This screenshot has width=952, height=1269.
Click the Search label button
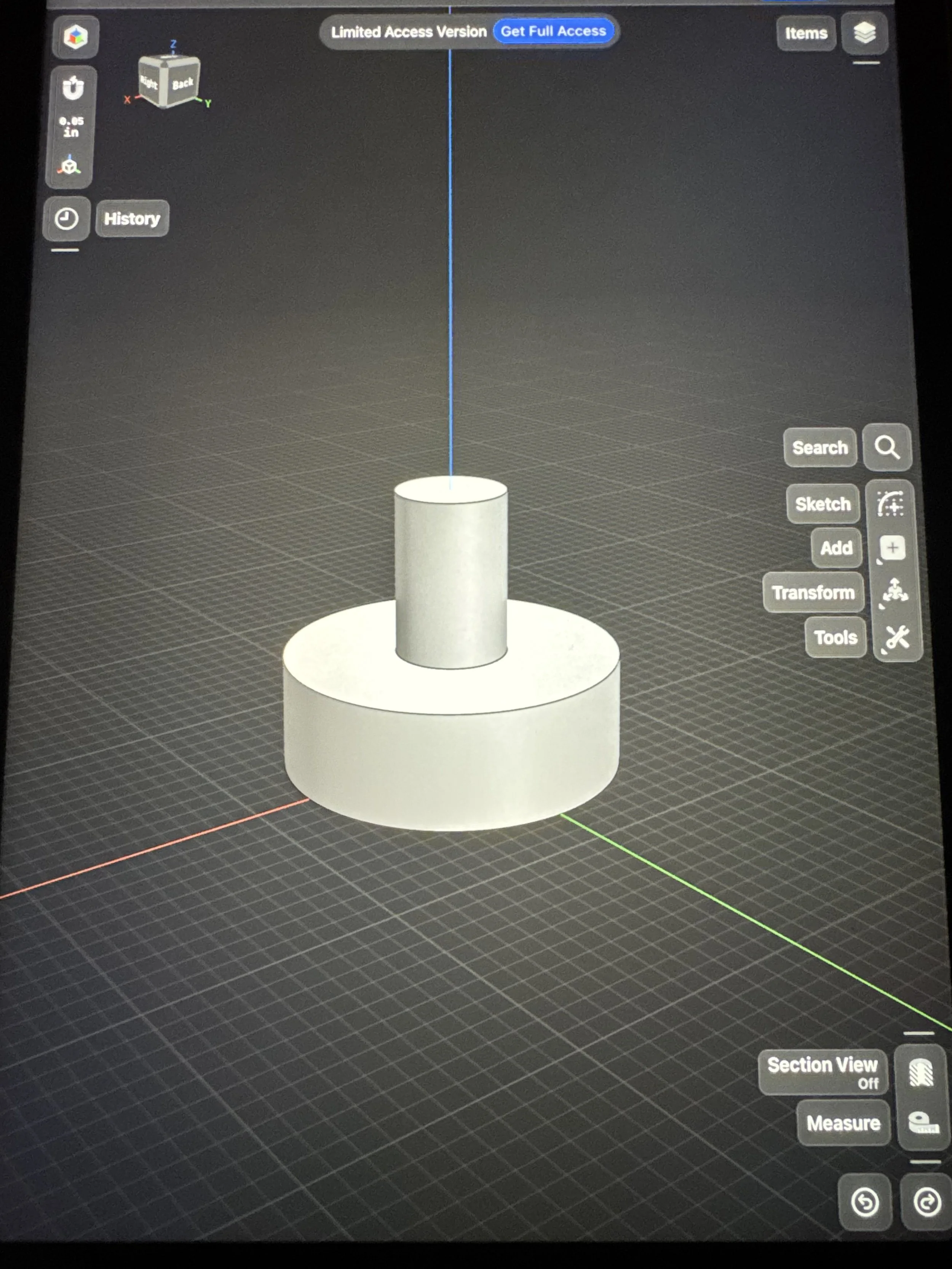tap(820, 447)
